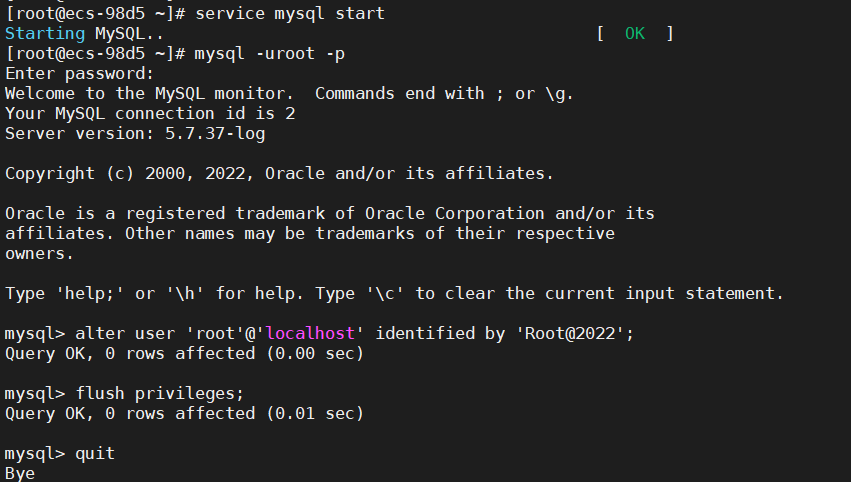Click the 'owners.' word
This screenshot has width=851, height=482.
coord(40,253)
